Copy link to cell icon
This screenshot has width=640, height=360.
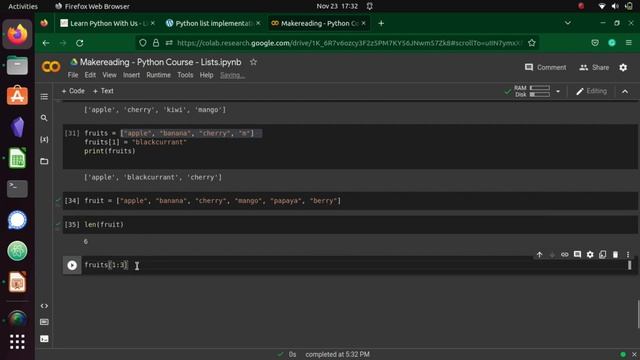coord(564,255)
